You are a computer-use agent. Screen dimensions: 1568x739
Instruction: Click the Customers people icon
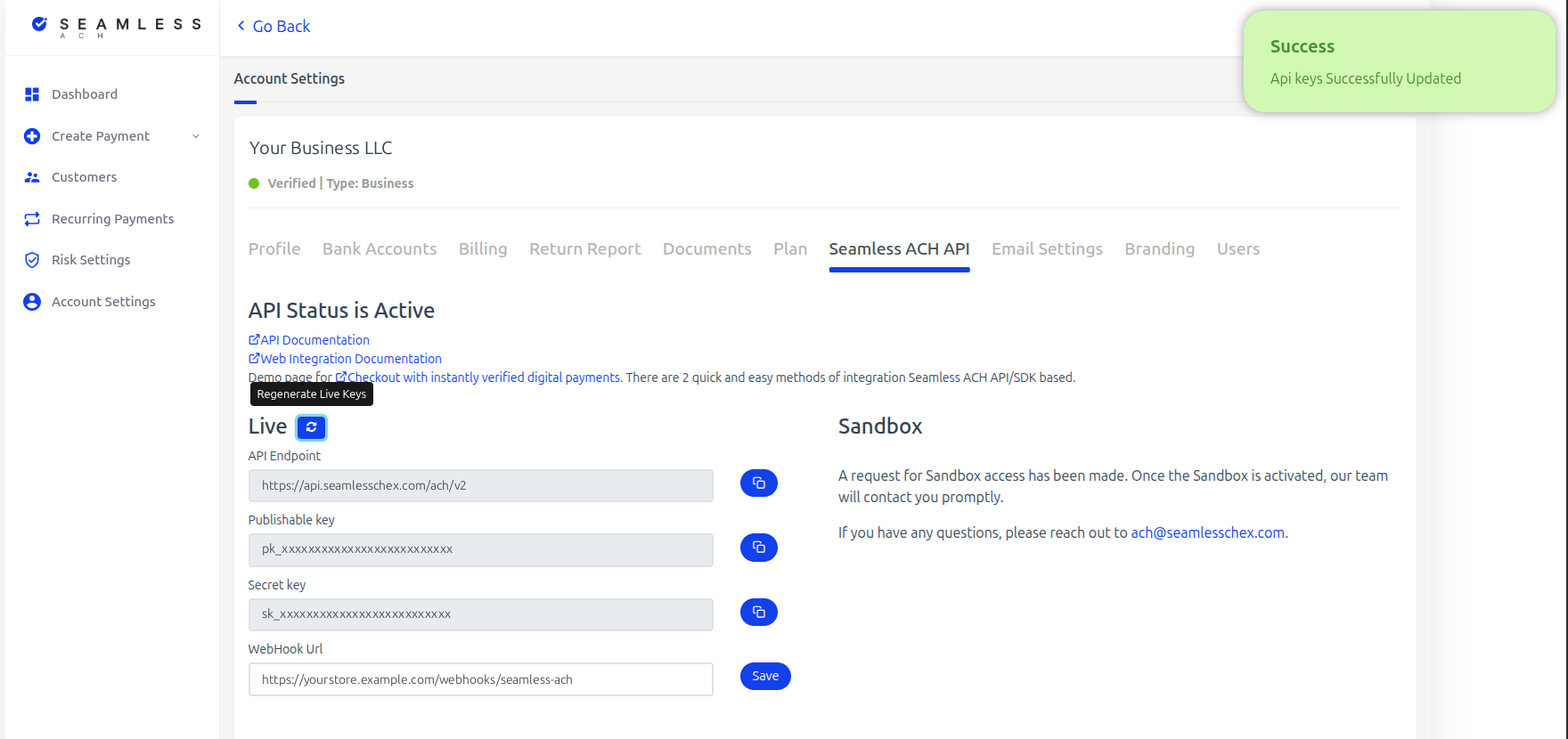[32, 177]
